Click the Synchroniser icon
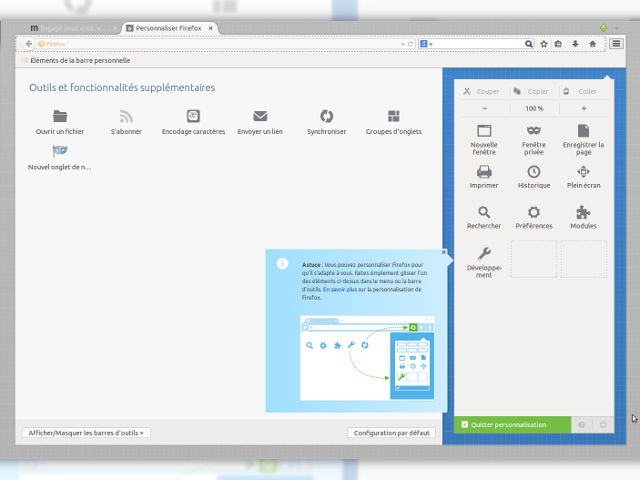The width and height of the screenshot is (640, 480). point(327,116)
